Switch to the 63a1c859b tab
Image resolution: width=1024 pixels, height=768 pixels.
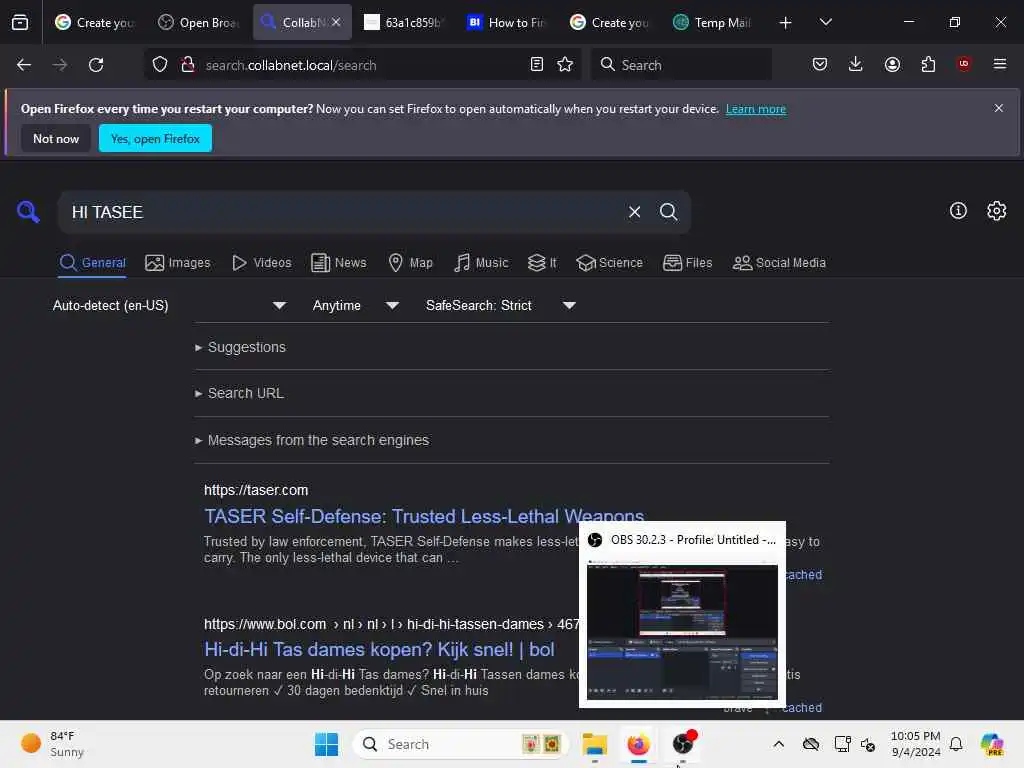pyautogui.click(x=404, y=22)
